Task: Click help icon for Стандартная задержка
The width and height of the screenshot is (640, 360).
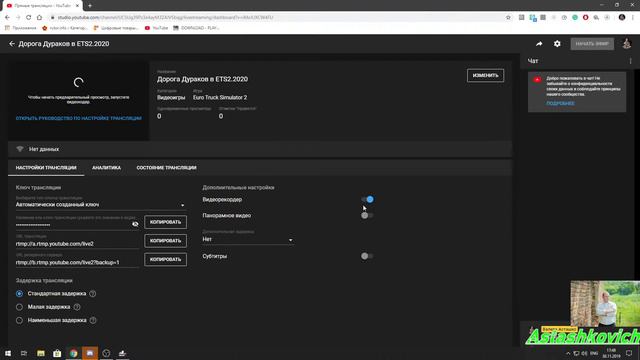Action: point(93,293)
